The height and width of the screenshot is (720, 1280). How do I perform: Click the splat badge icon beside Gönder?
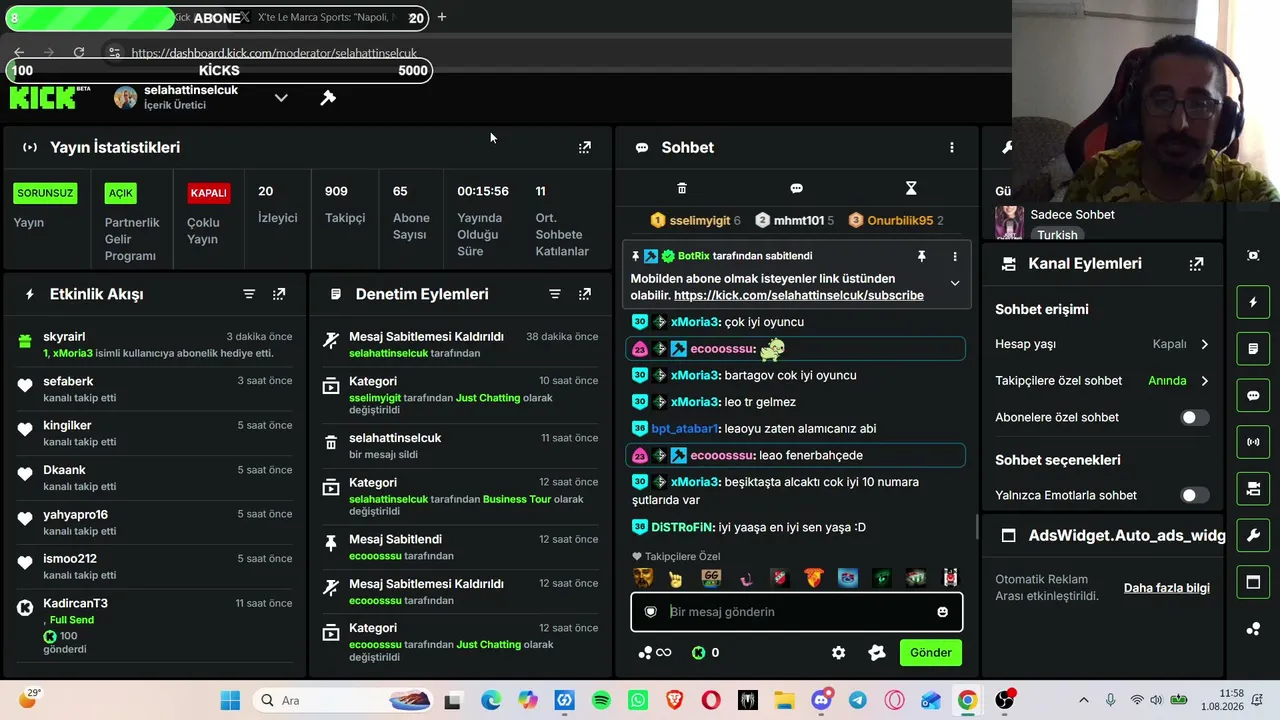click(x=877, y=653)
